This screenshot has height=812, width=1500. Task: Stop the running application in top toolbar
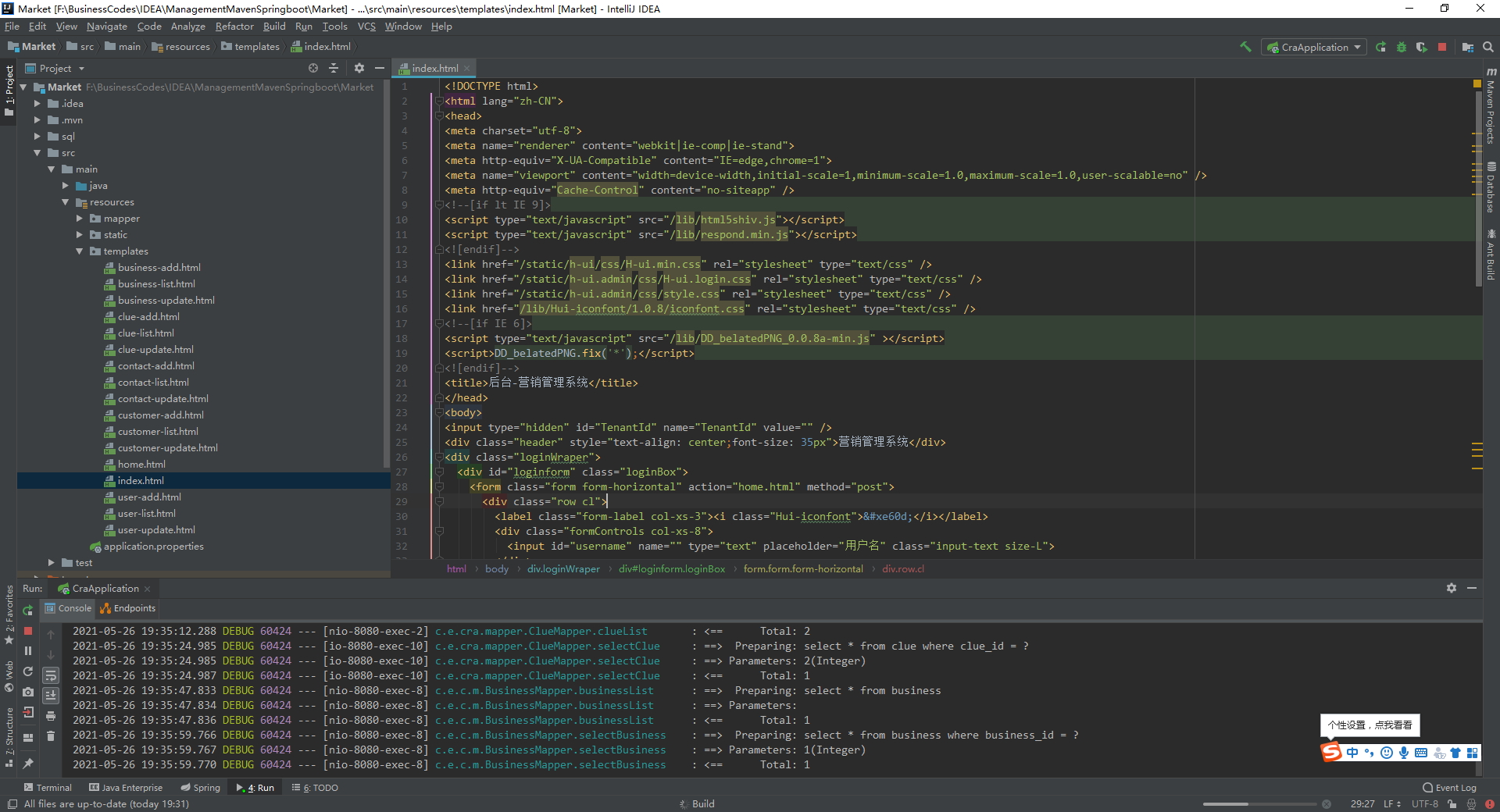click(1442, 47)
